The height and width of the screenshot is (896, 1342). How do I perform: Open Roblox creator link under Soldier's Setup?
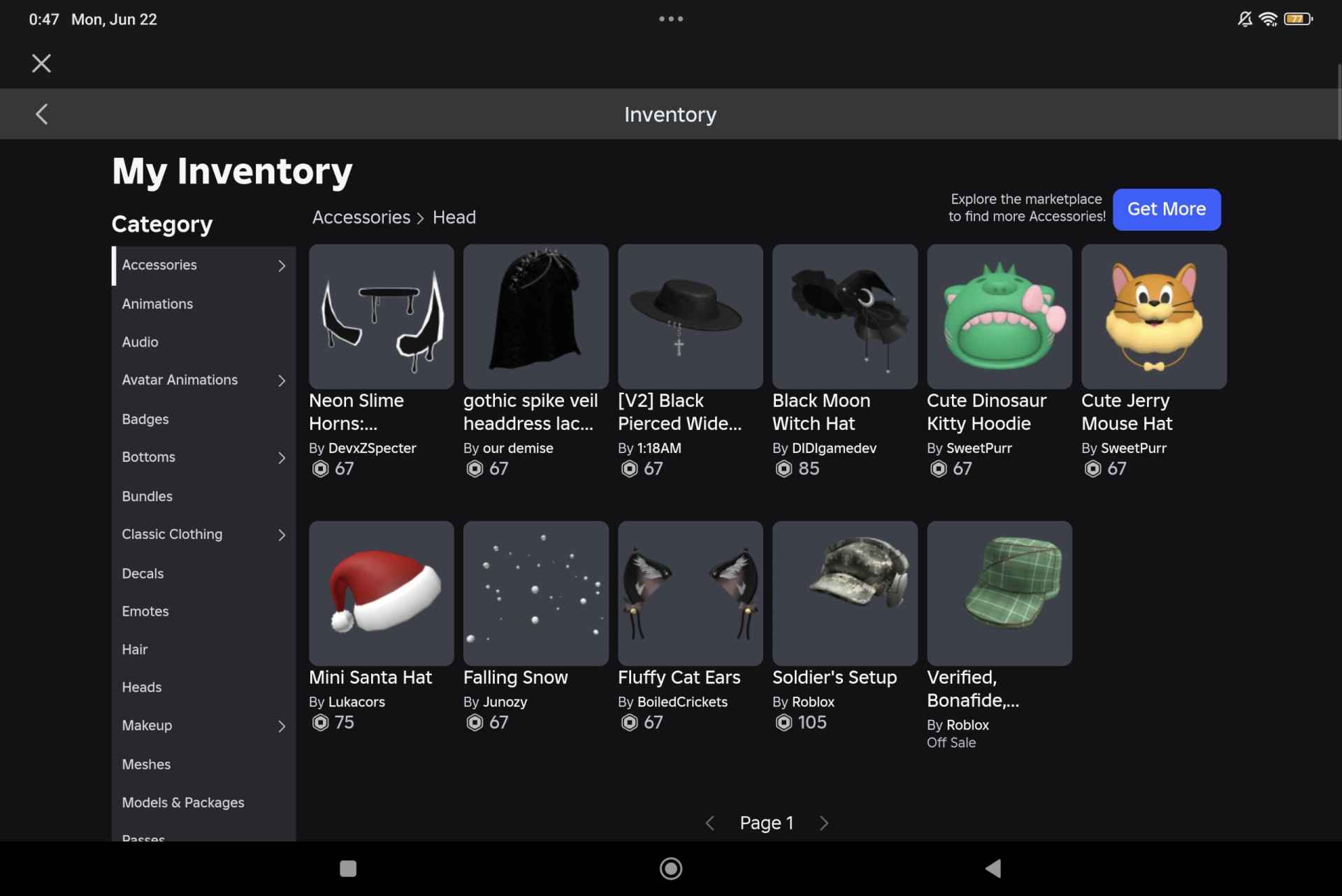(x=813, y=702)
